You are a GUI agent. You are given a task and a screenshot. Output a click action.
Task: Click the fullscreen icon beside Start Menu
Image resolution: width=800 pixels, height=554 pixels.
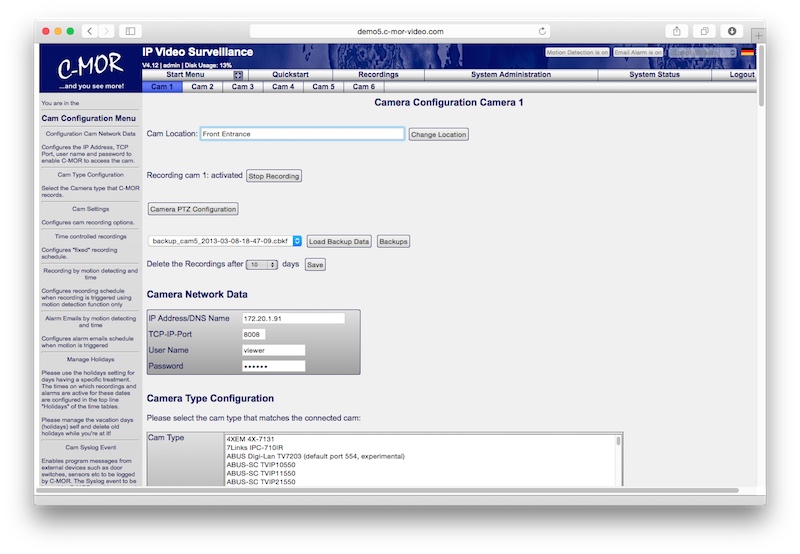pos(239,75)
